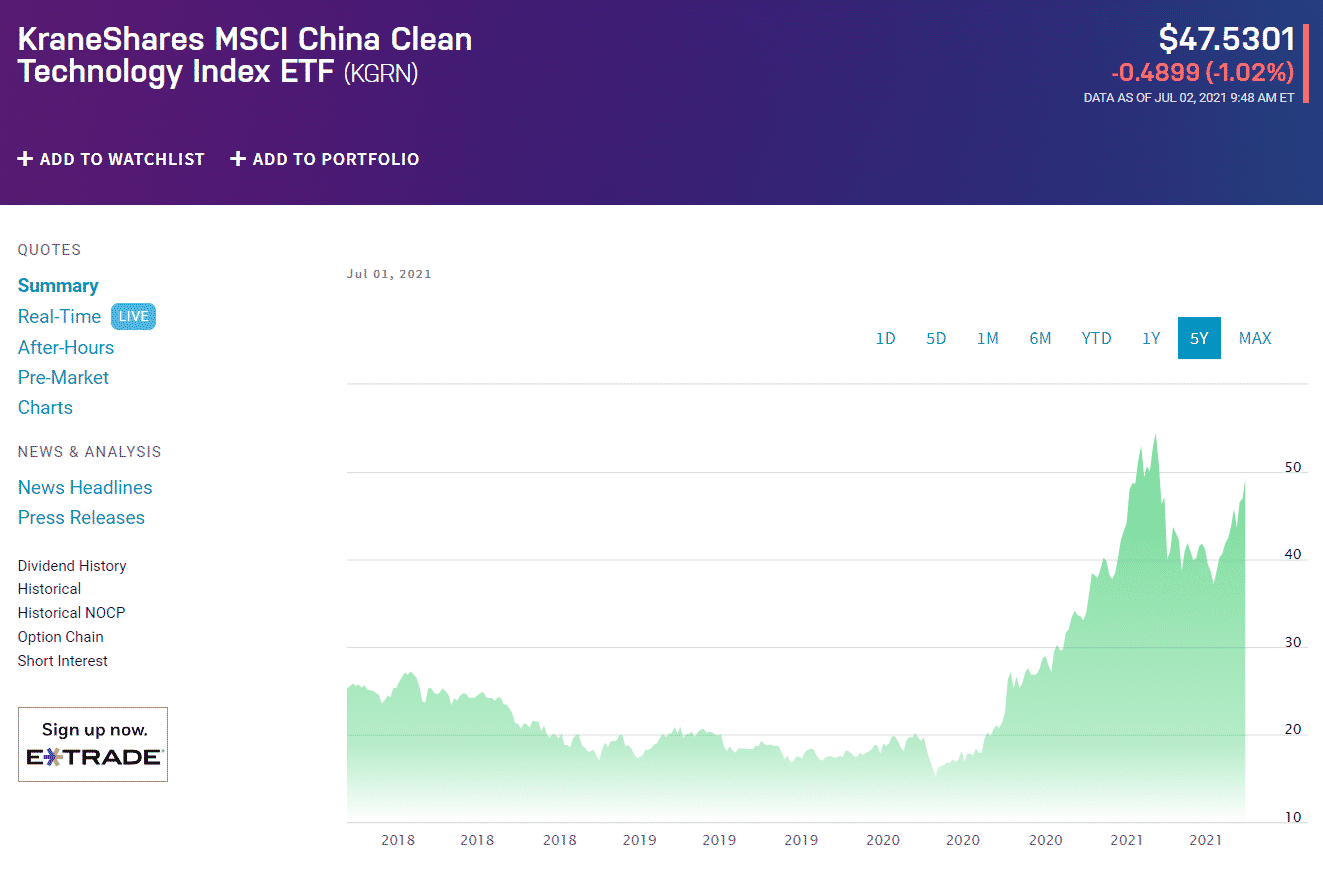1323x877 pixels.
Task: Click the data as of timestamp
Action: click(x=1189, y=98)
